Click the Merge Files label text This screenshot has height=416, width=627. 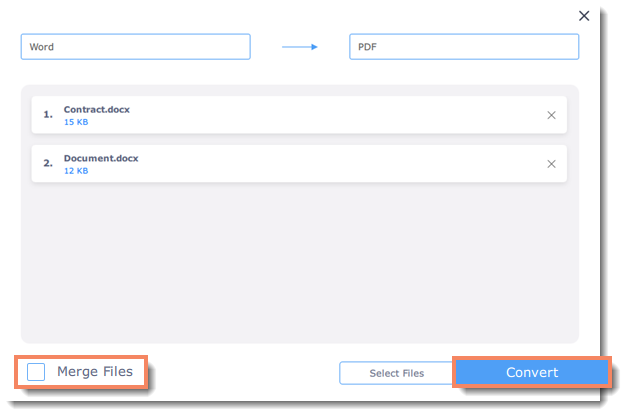point(95,372)
